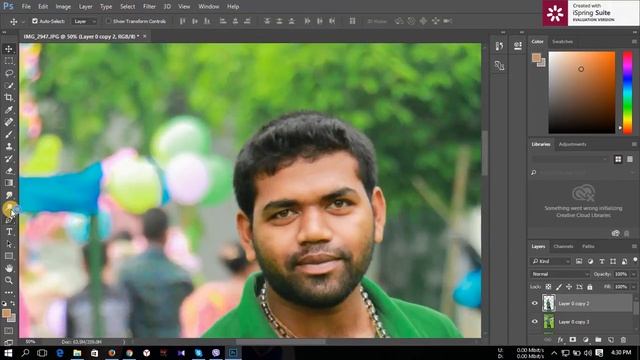
Task: Click the rainbow hue slider bar
Action: (x=627, y=92)
